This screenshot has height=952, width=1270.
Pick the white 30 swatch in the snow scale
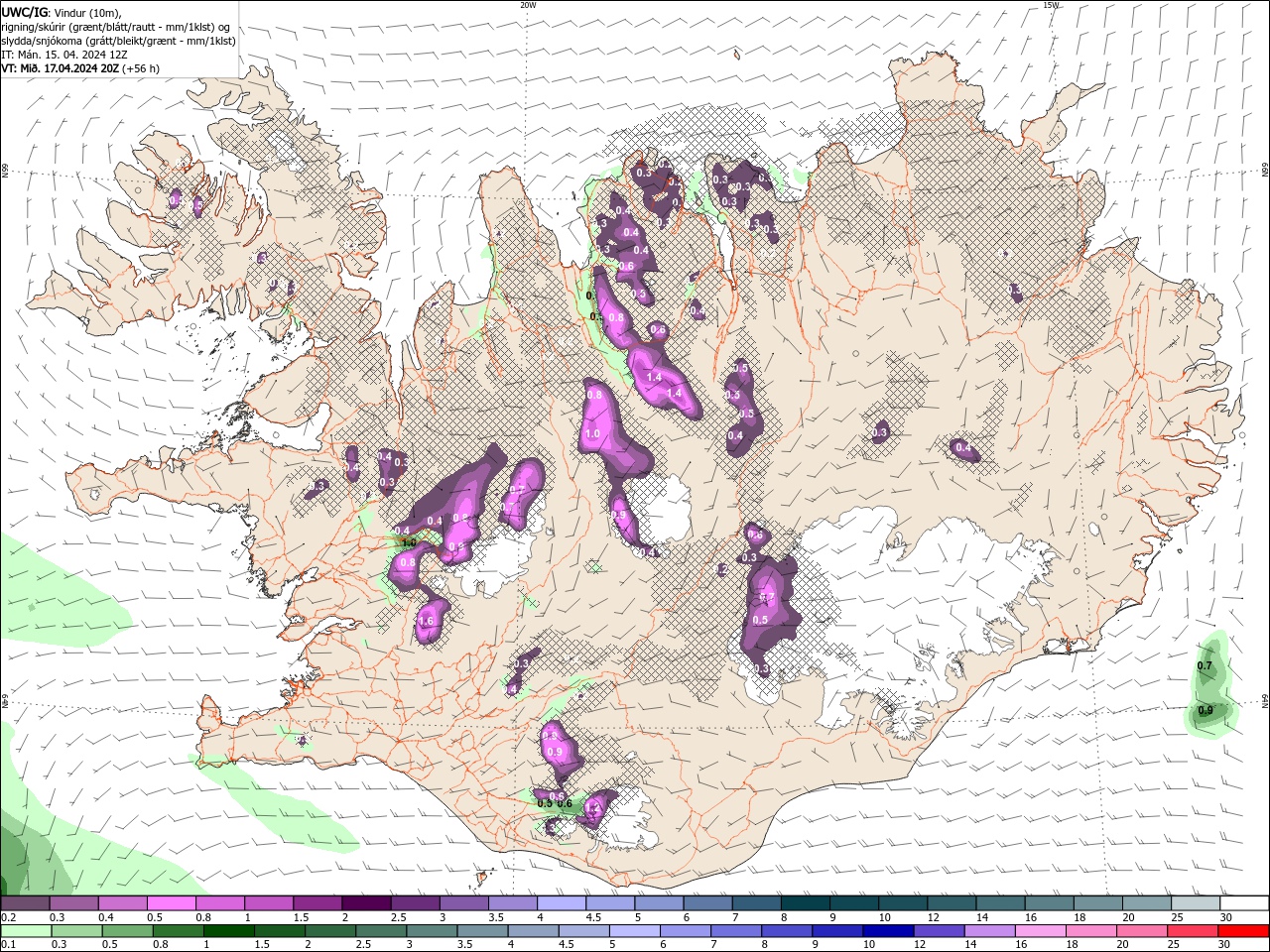pos(1243,903)
